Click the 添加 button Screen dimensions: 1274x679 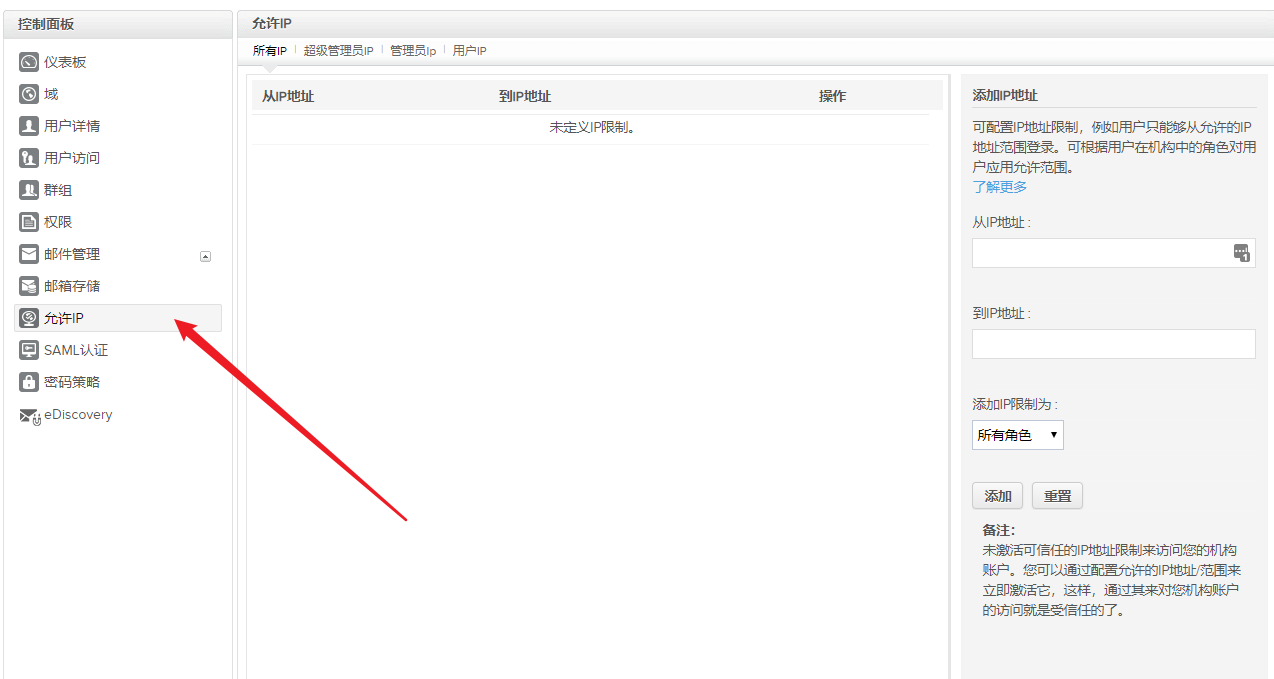(x=998, y=496)
